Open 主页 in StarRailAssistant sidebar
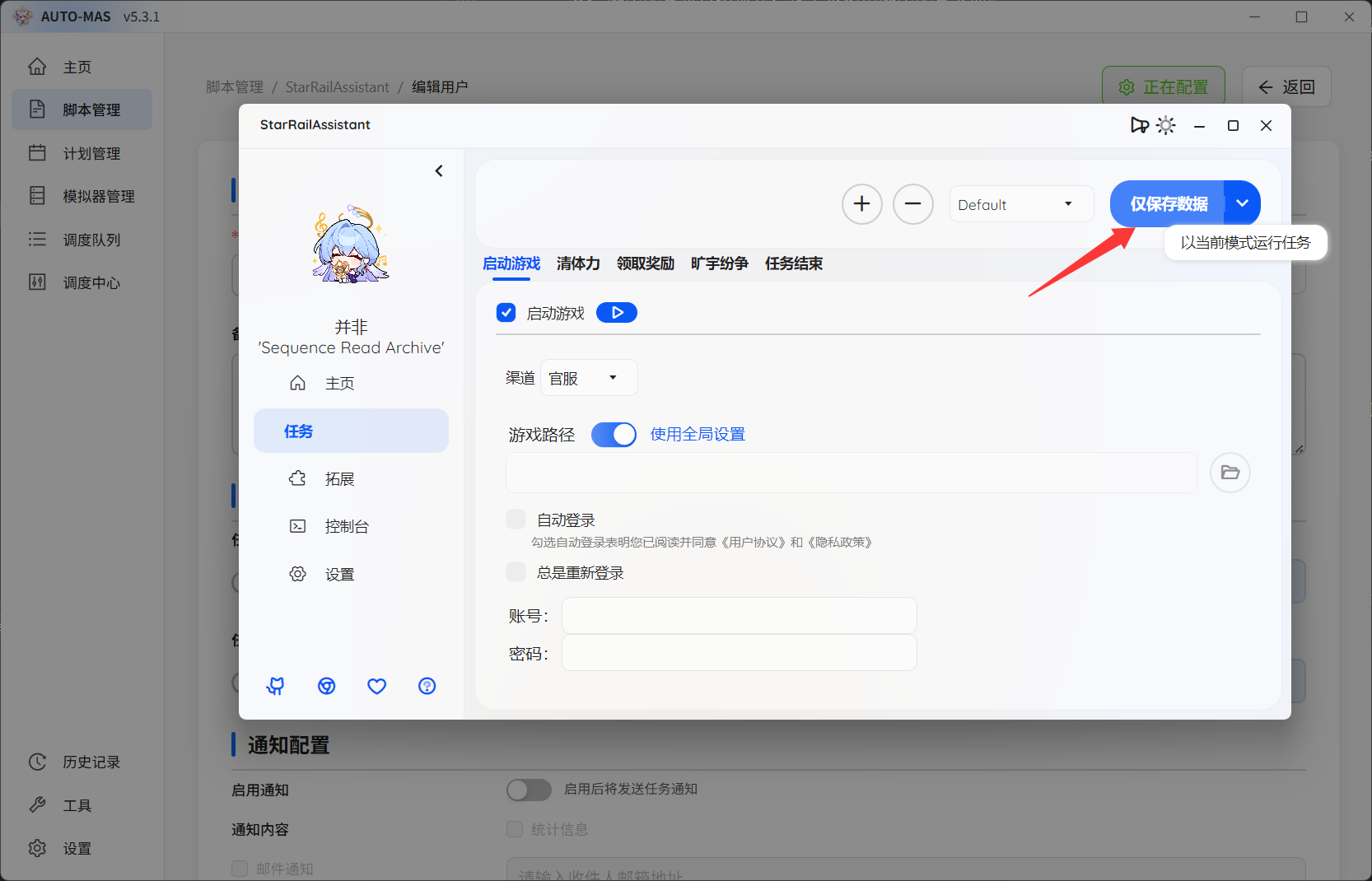The width and height of the screenshot is (1372, 881). (351, 383)
